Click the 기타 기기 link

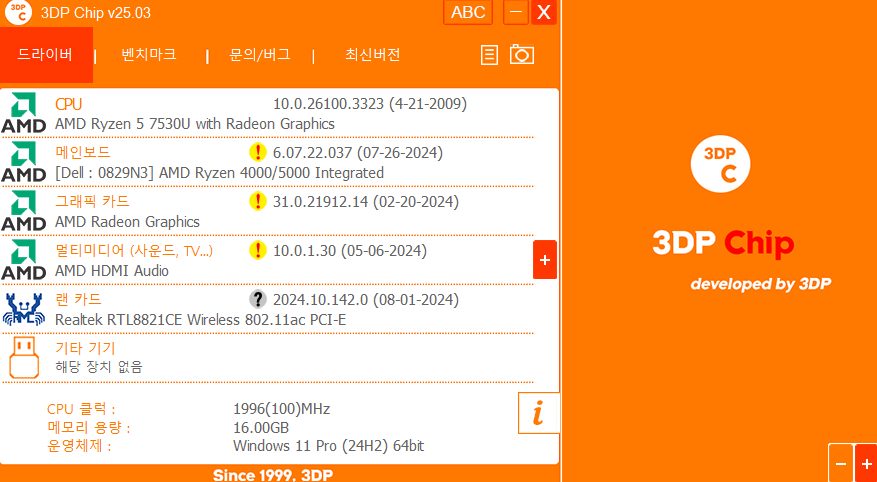[x=85, y=348]
